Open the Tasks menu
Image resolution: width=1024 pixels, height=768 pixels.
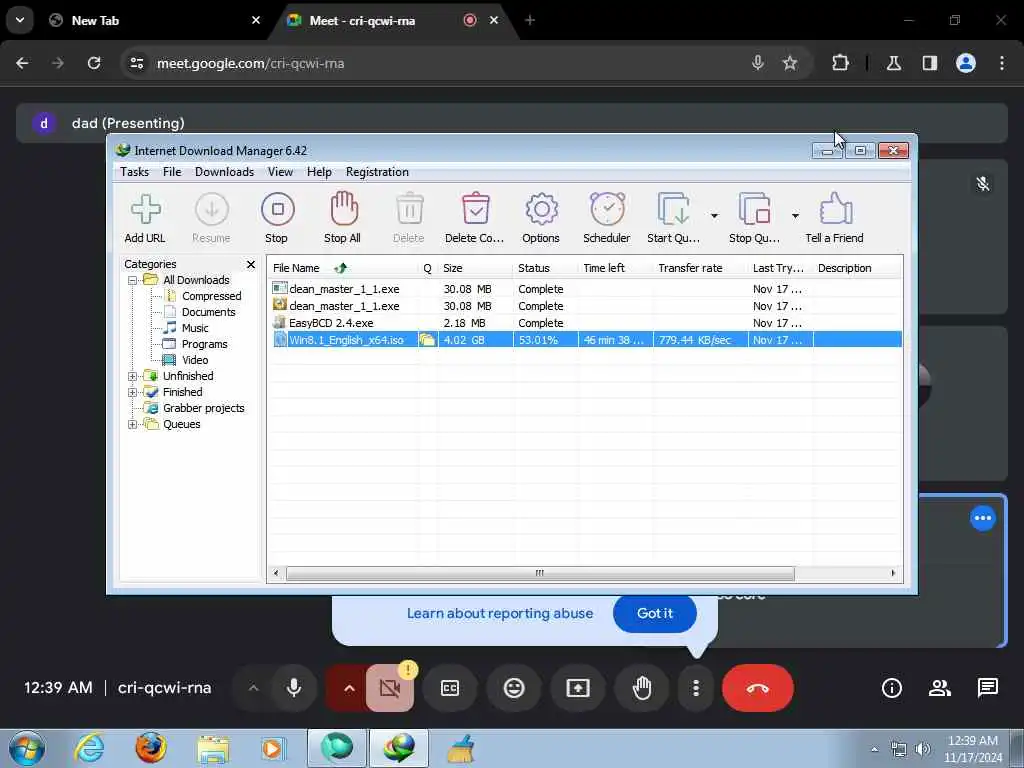(135, 172)
